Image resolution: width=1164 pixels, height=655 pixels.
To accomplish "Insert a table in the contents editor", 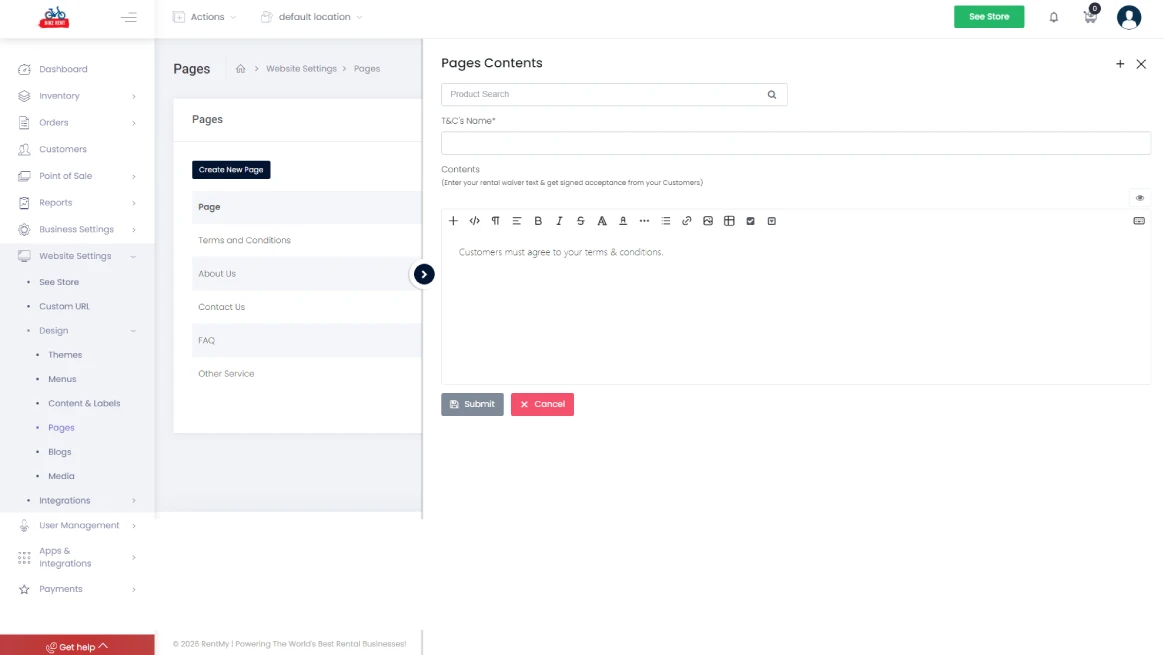I will point(729,221).
